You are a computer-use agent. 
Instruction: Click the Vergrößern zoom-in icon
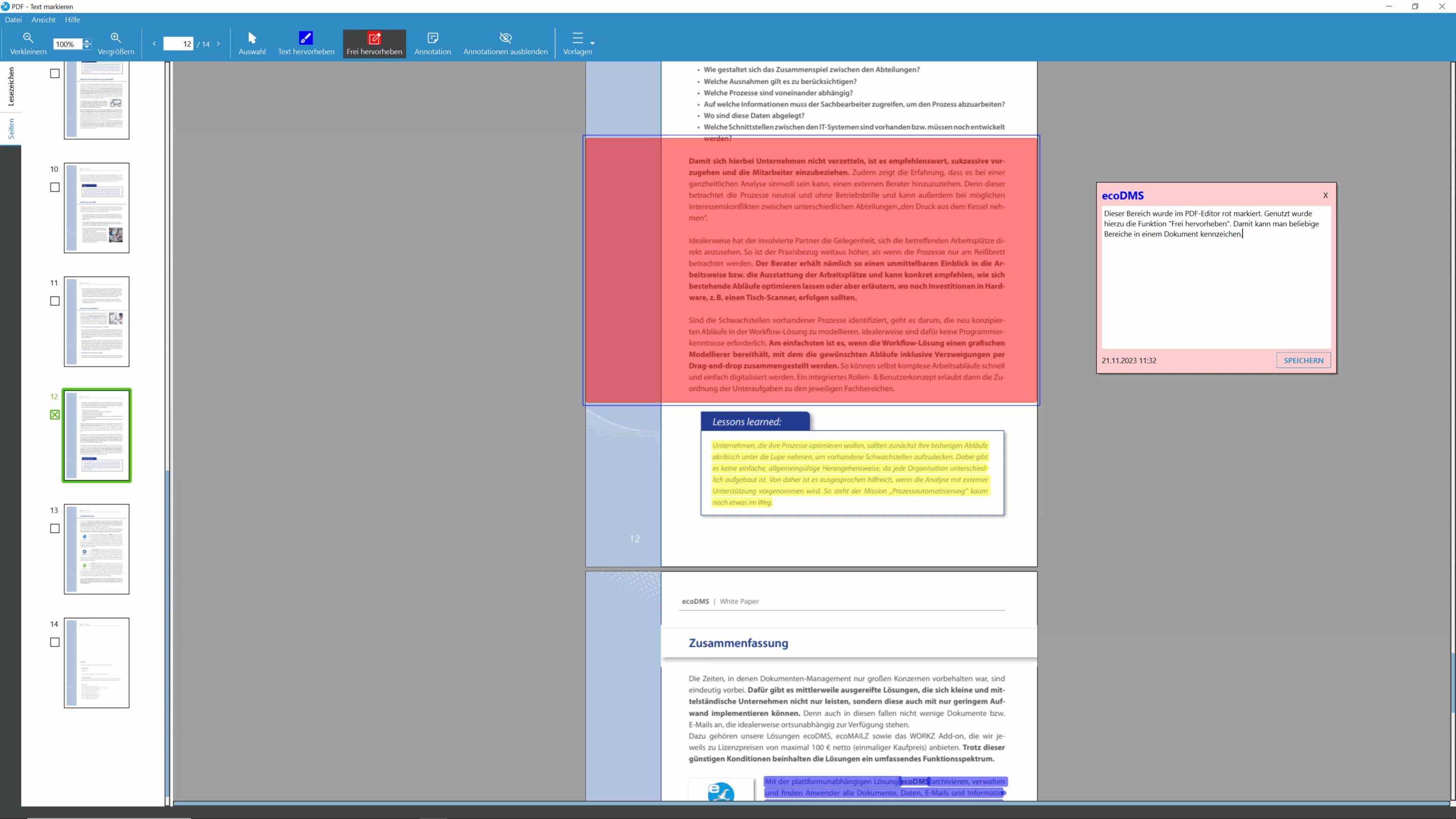(x=116, y=38)
